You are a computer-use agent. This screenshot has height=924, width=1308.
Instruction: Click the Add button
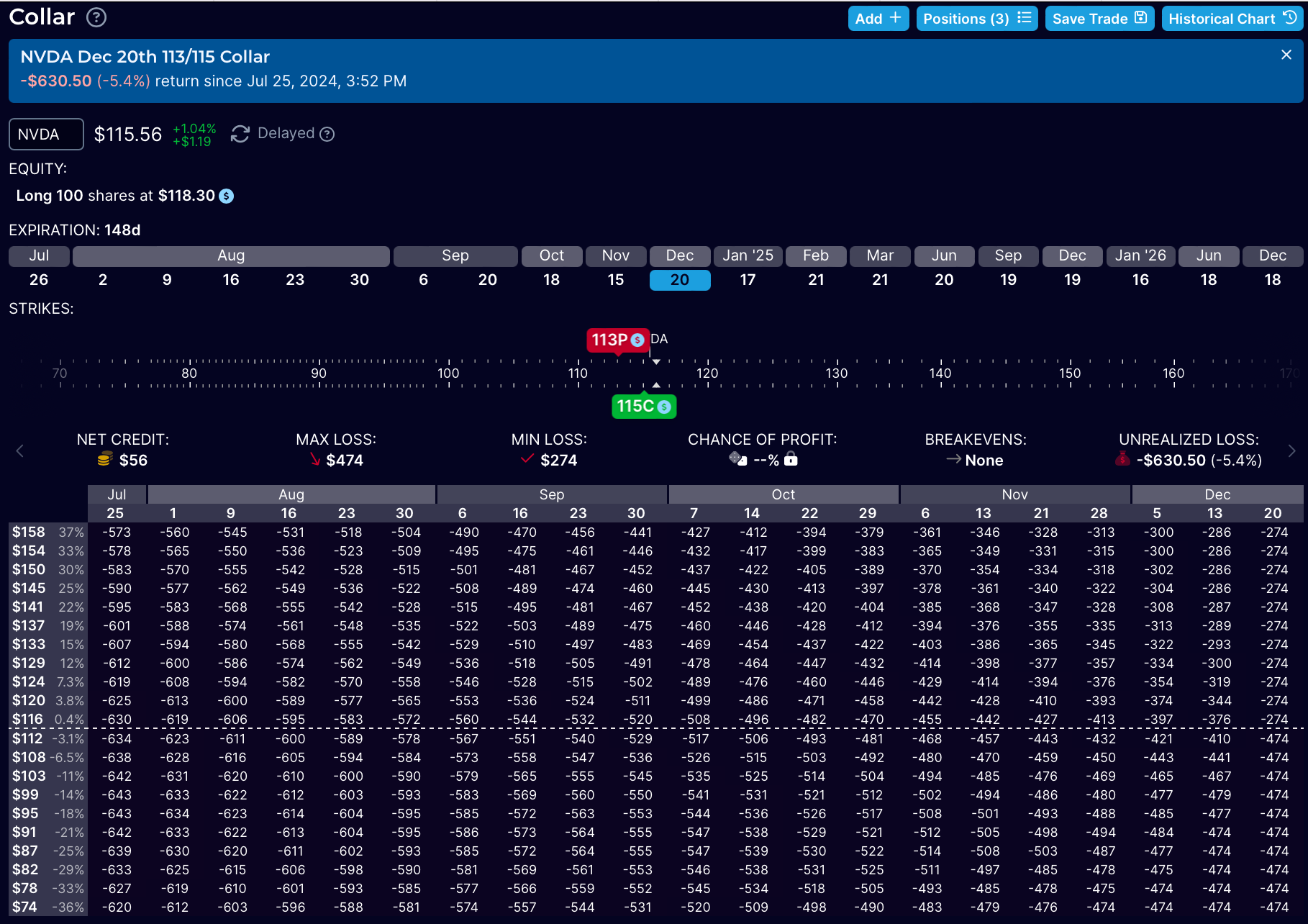click(x=878, y=19)
